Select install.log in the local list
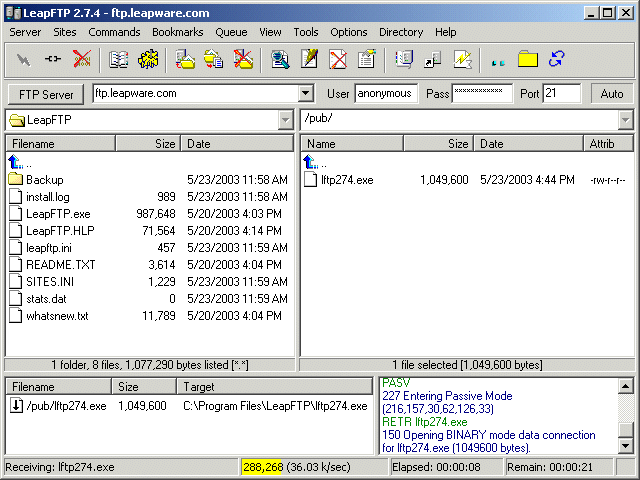Image resolution: width=640 pixels, height=480 pixels. (x=149, y=197)
